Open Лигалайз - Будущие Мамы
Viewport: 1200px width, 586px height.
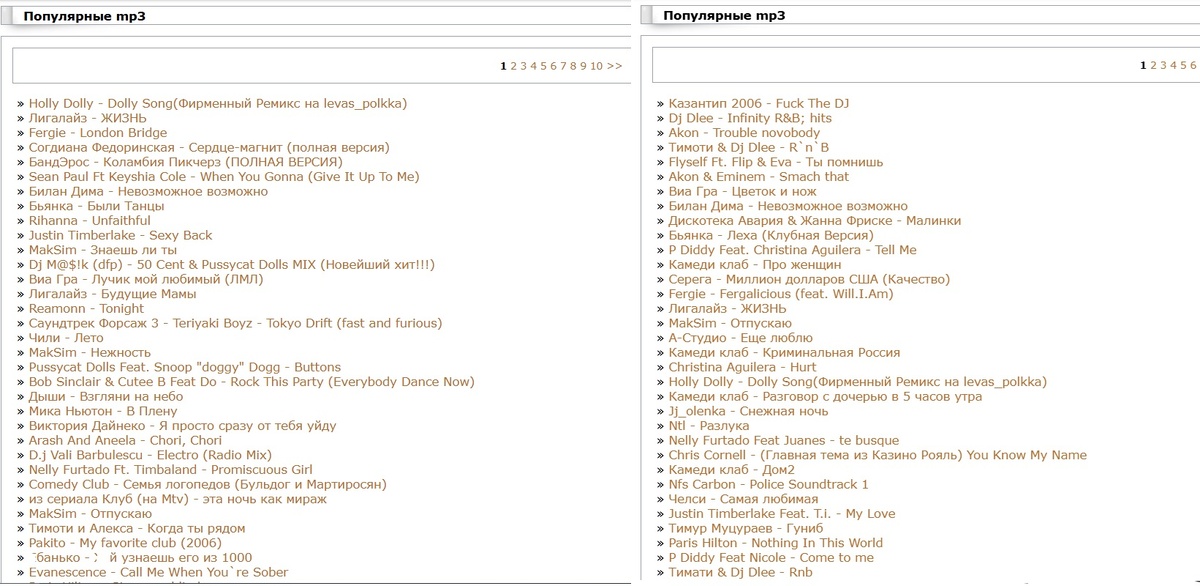click(113, 294)
